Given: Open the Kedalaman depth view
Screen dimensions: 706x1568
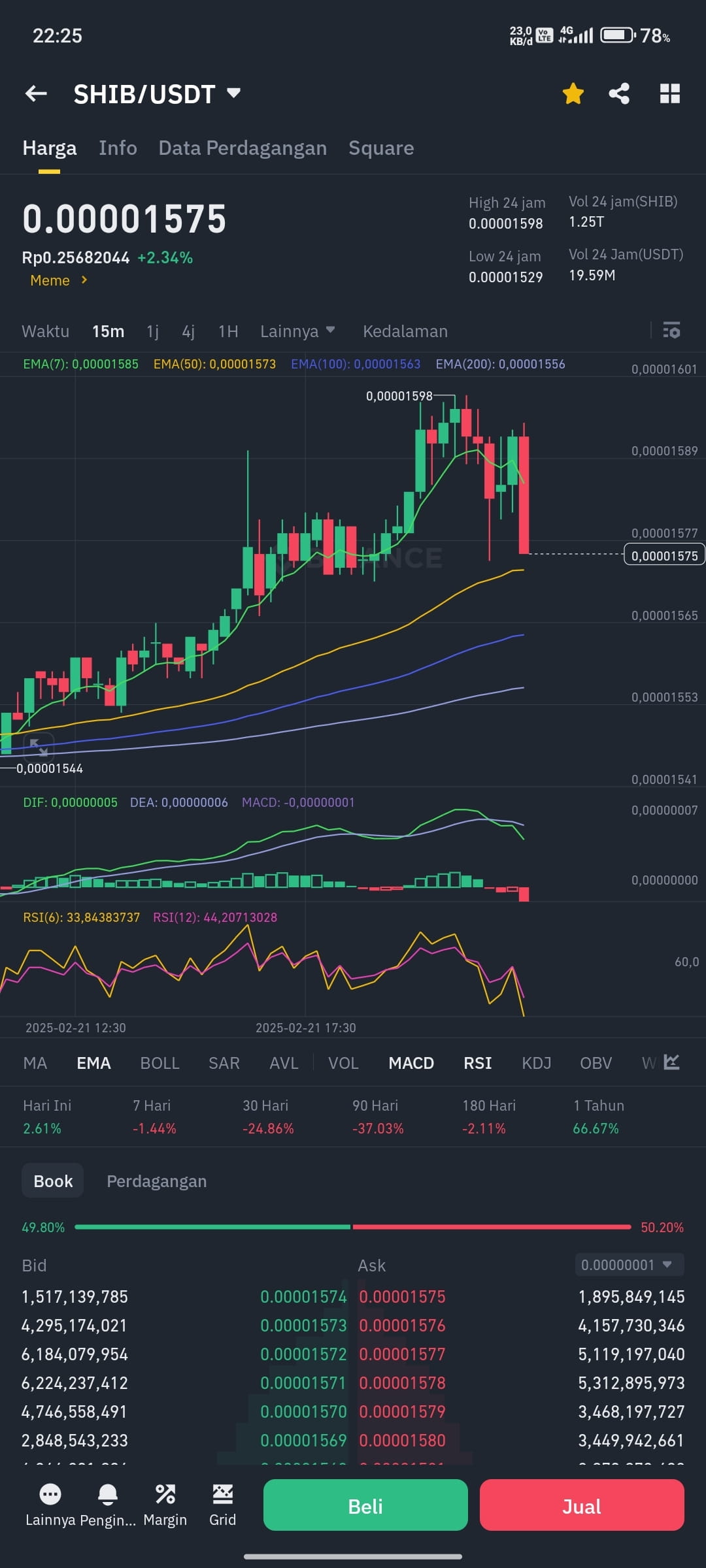Looking at the screenshot, I should tap(405, 331).
